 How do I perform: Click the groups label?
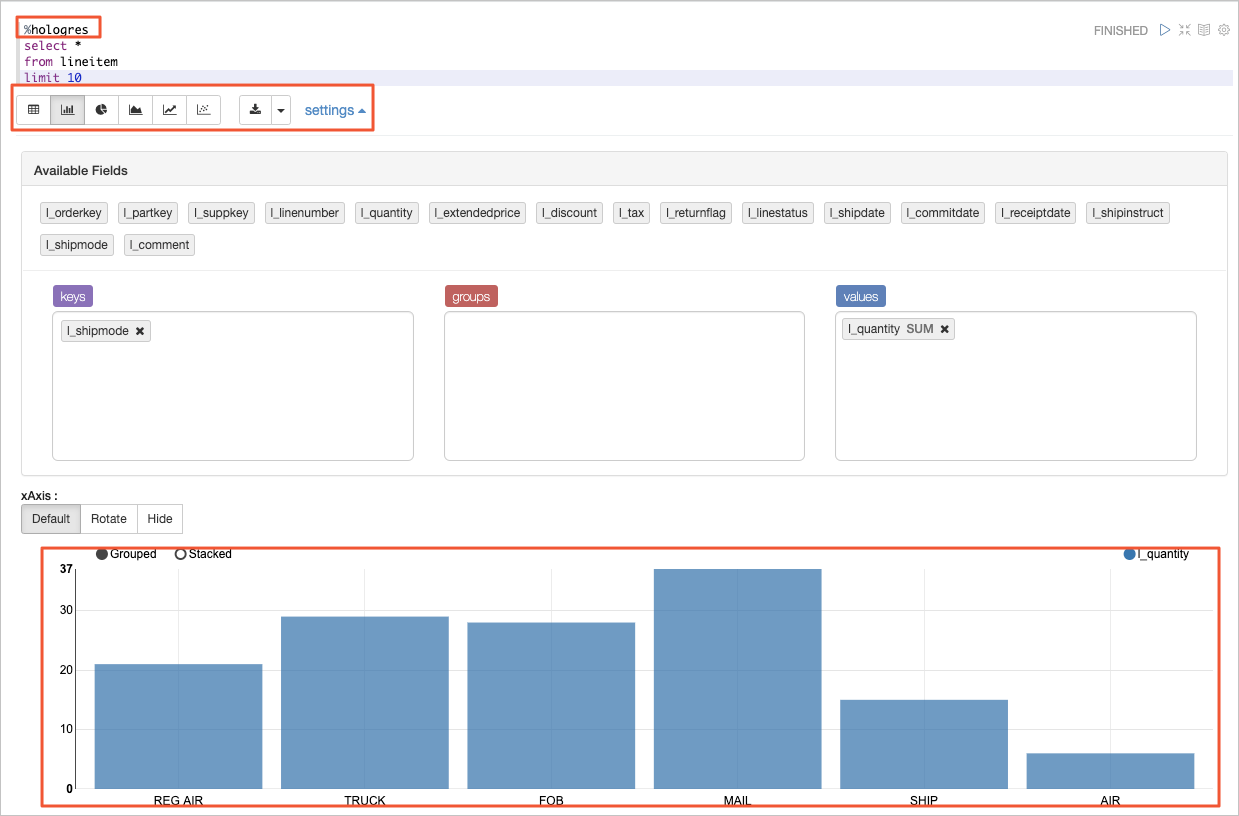tap(471, 296)
